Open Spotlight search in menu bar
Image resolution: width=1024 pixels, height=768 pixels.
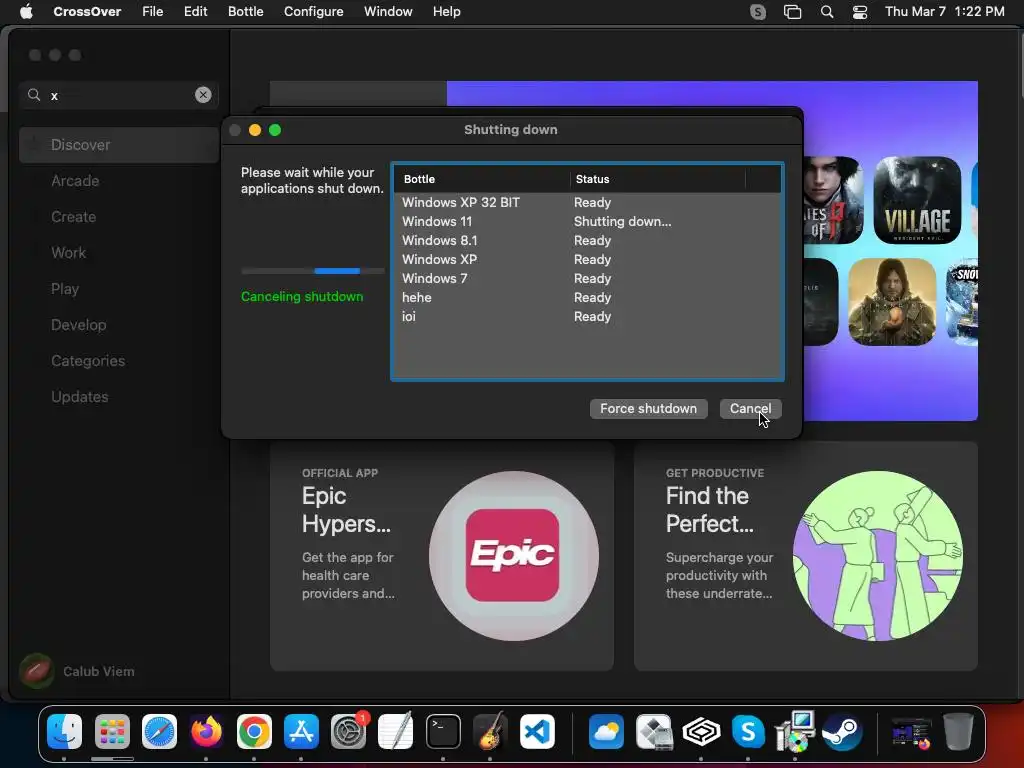coord(827,12)
